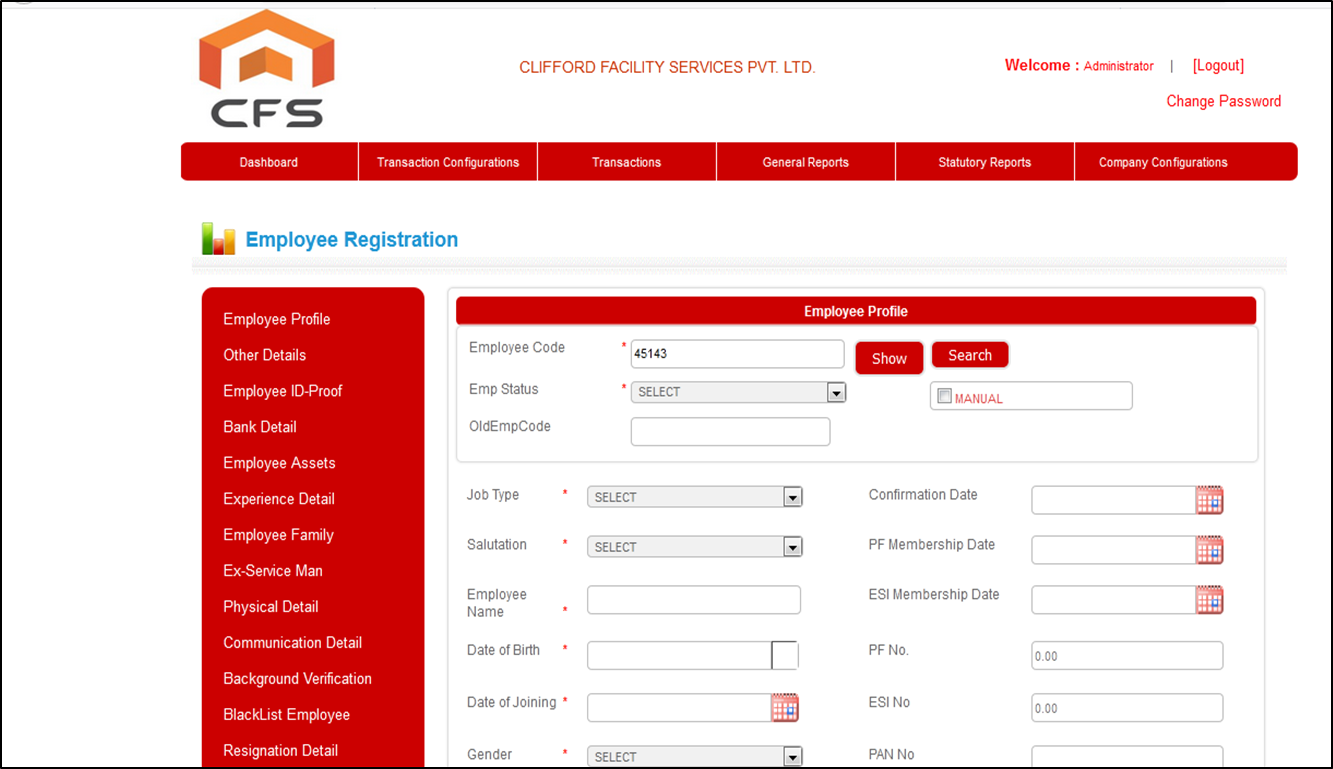This screenshot has width=1333, height=769.
Task: Open Resignation Detail section
Action: point(281,751)
